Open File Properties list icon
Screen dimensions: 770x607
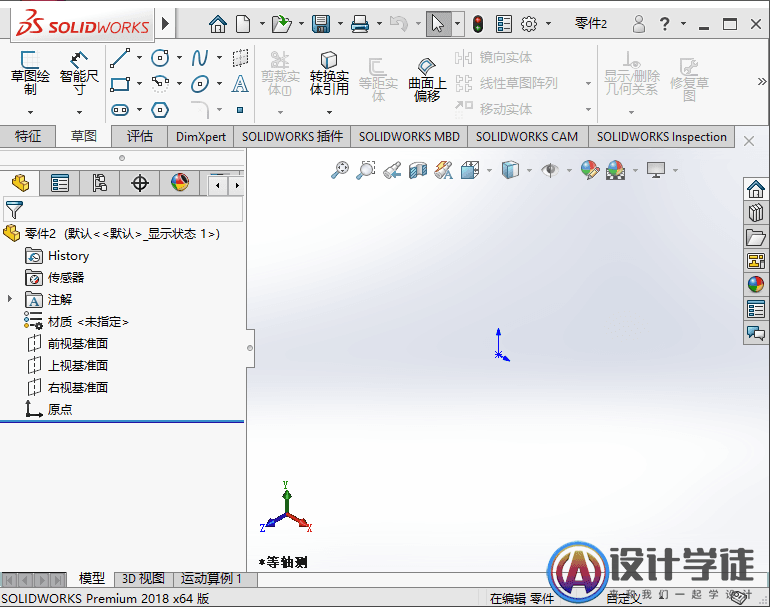(x=504, y=24)
